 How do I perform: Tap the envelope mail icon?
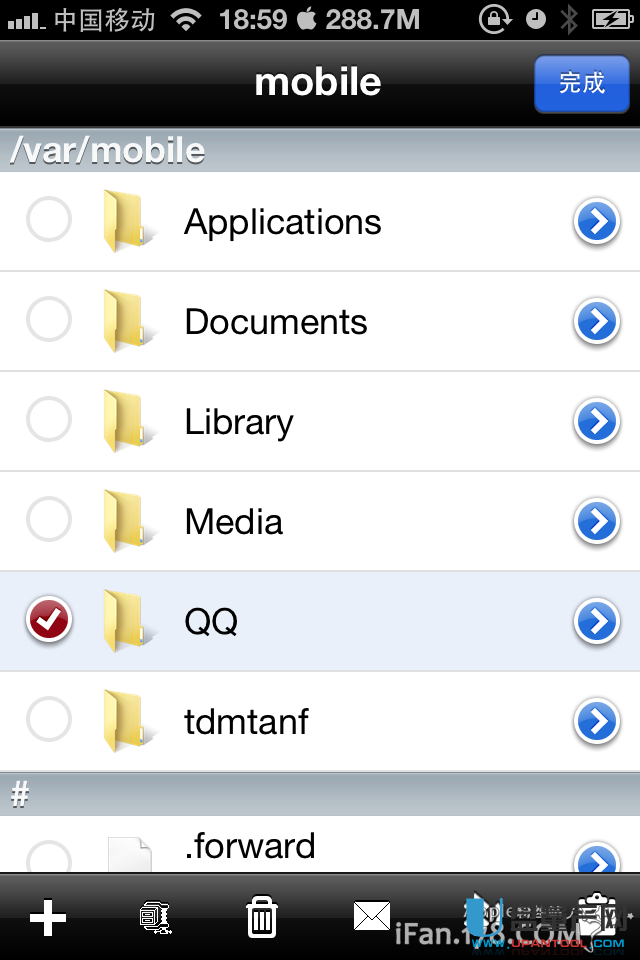371,915
